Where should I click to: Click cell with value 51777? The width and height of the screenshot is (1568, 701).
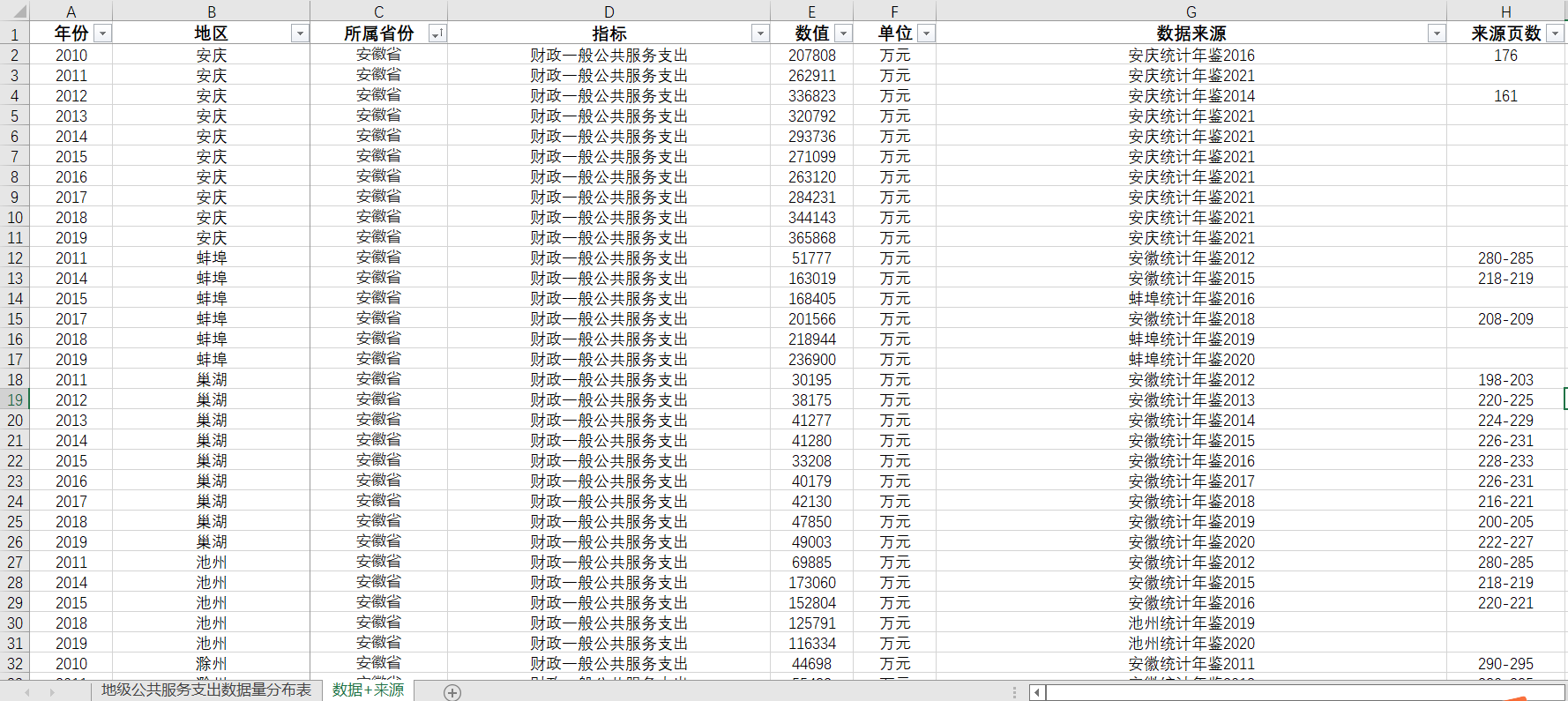pyautogui.click(x=812, y=258)
